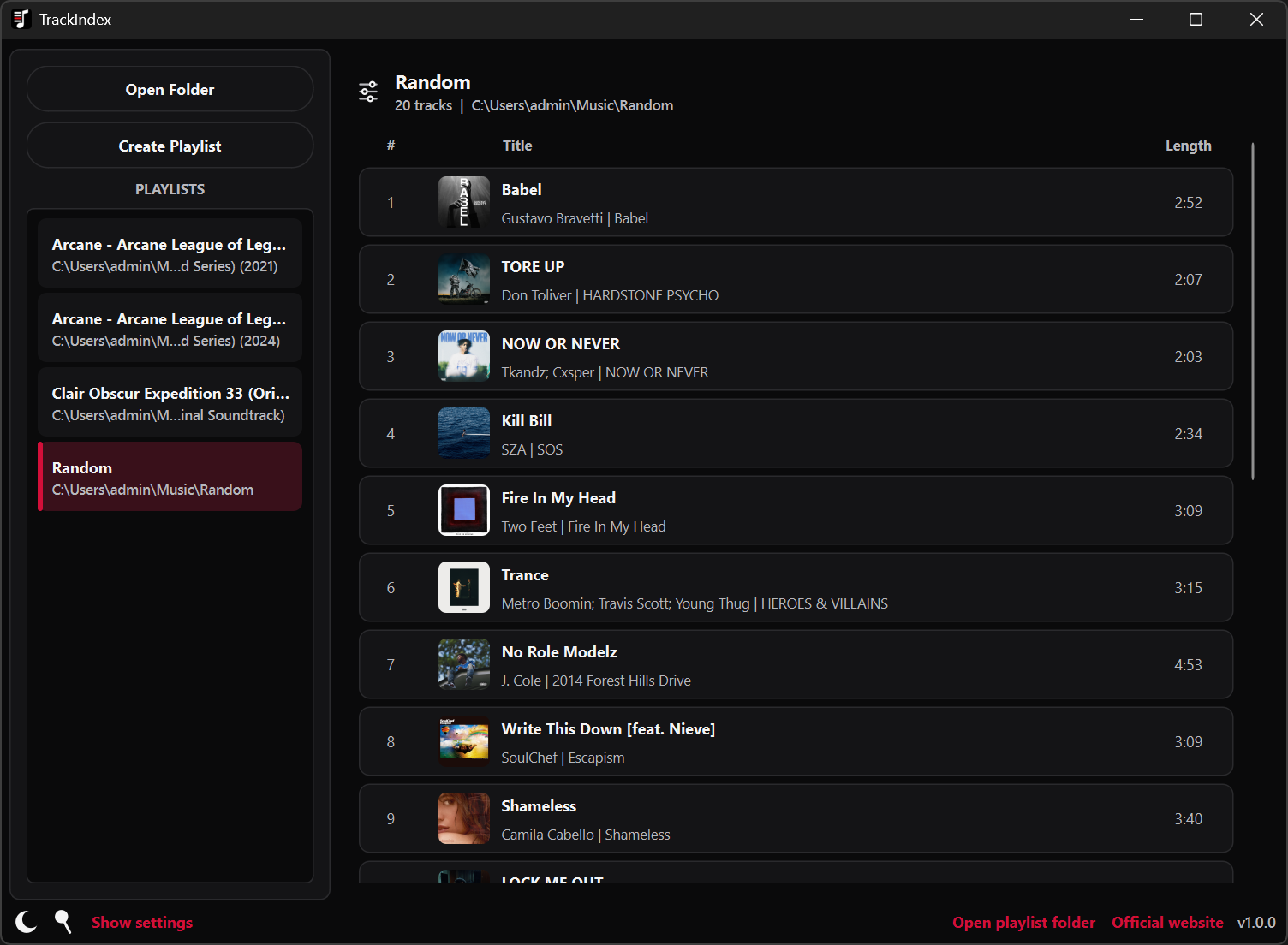Click the Trance album cover
Screen dimensions: 1288x945
coord(464,587)
